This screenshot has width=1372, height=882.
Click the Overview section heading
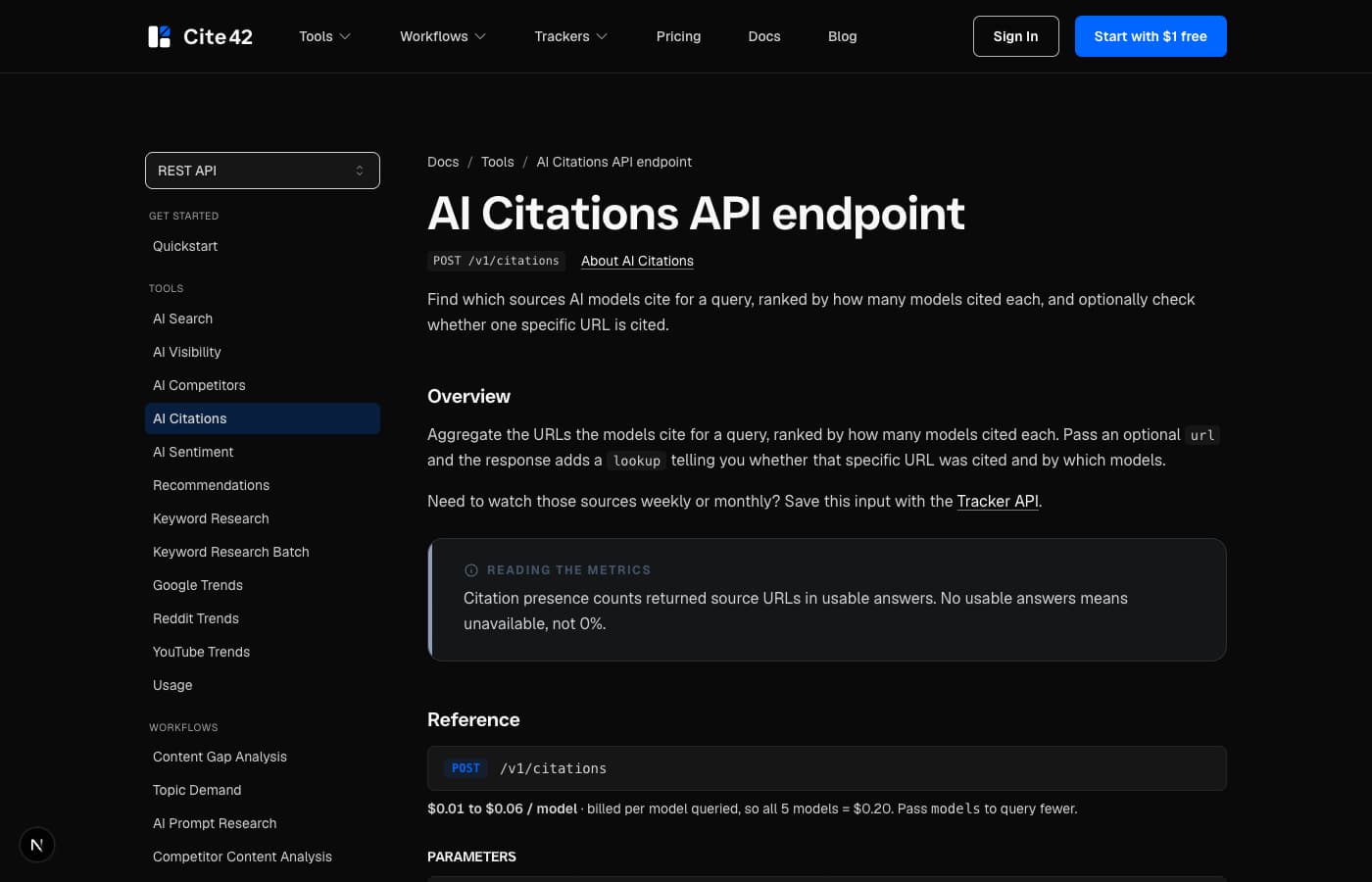click(x=468, y=396)
